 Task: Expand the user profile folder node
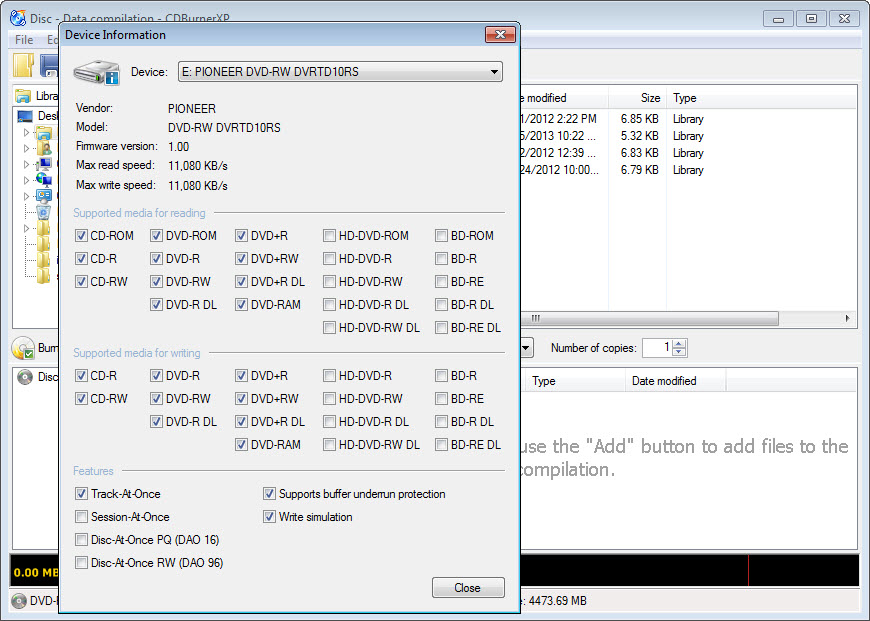point(26,148)
